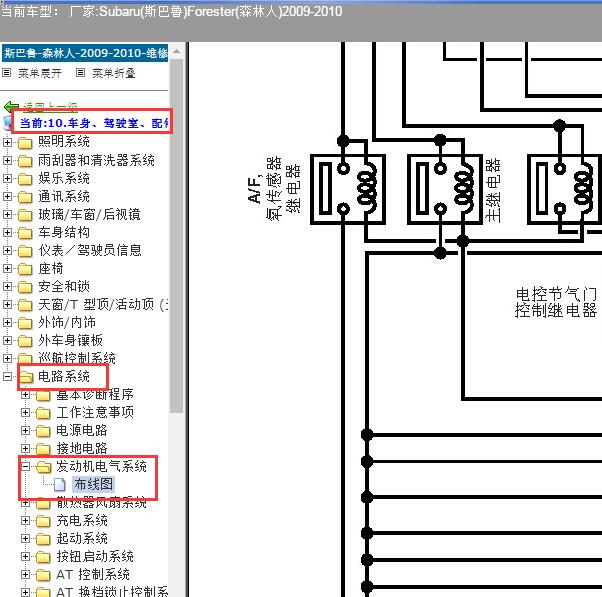Image resolution: width=602 pixels, height=597 pixels.
Task: Expand the 接地电路 node
Action: (x=25, y=448)
